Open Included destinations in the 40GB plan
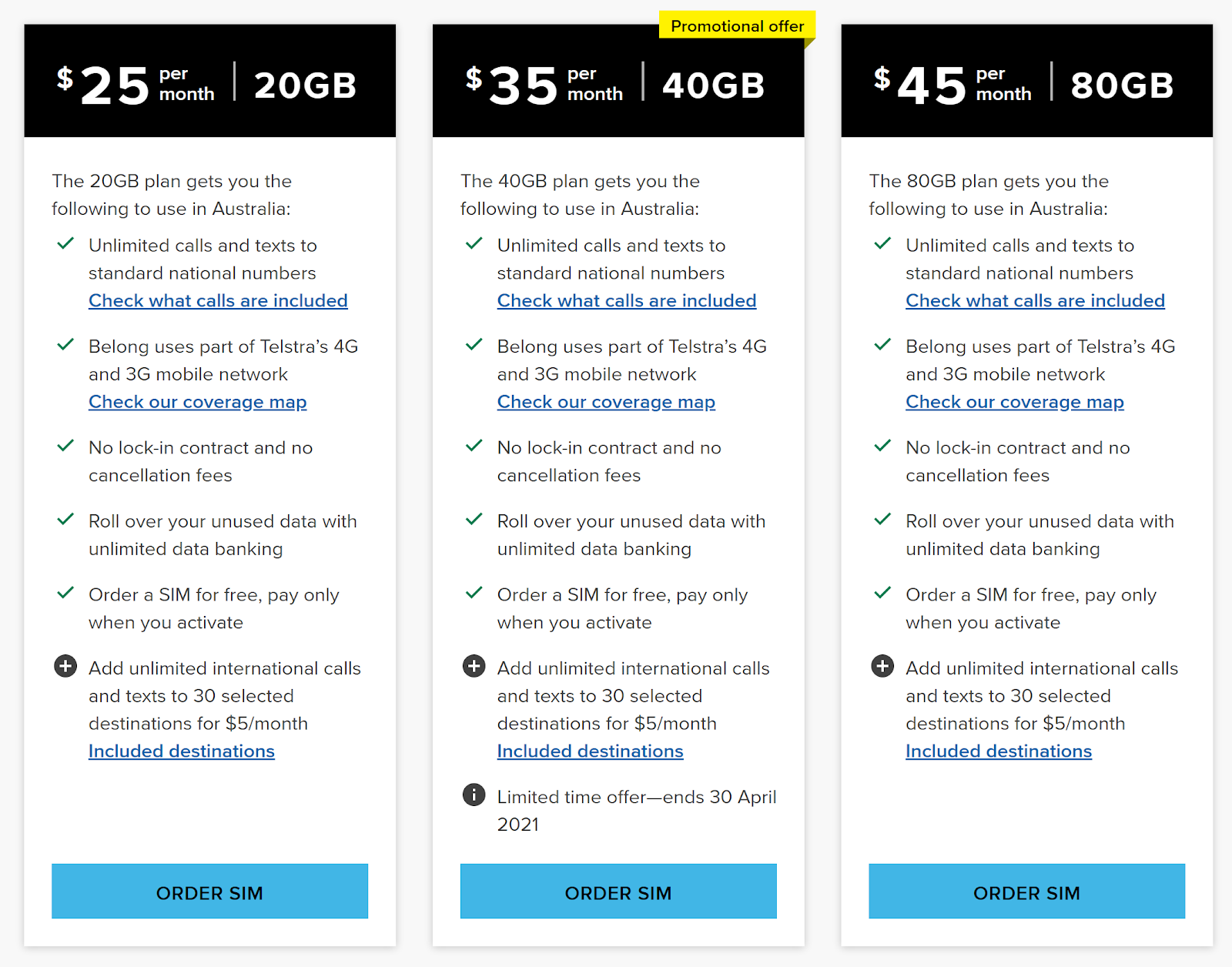1232x967 pixels. 591,751
